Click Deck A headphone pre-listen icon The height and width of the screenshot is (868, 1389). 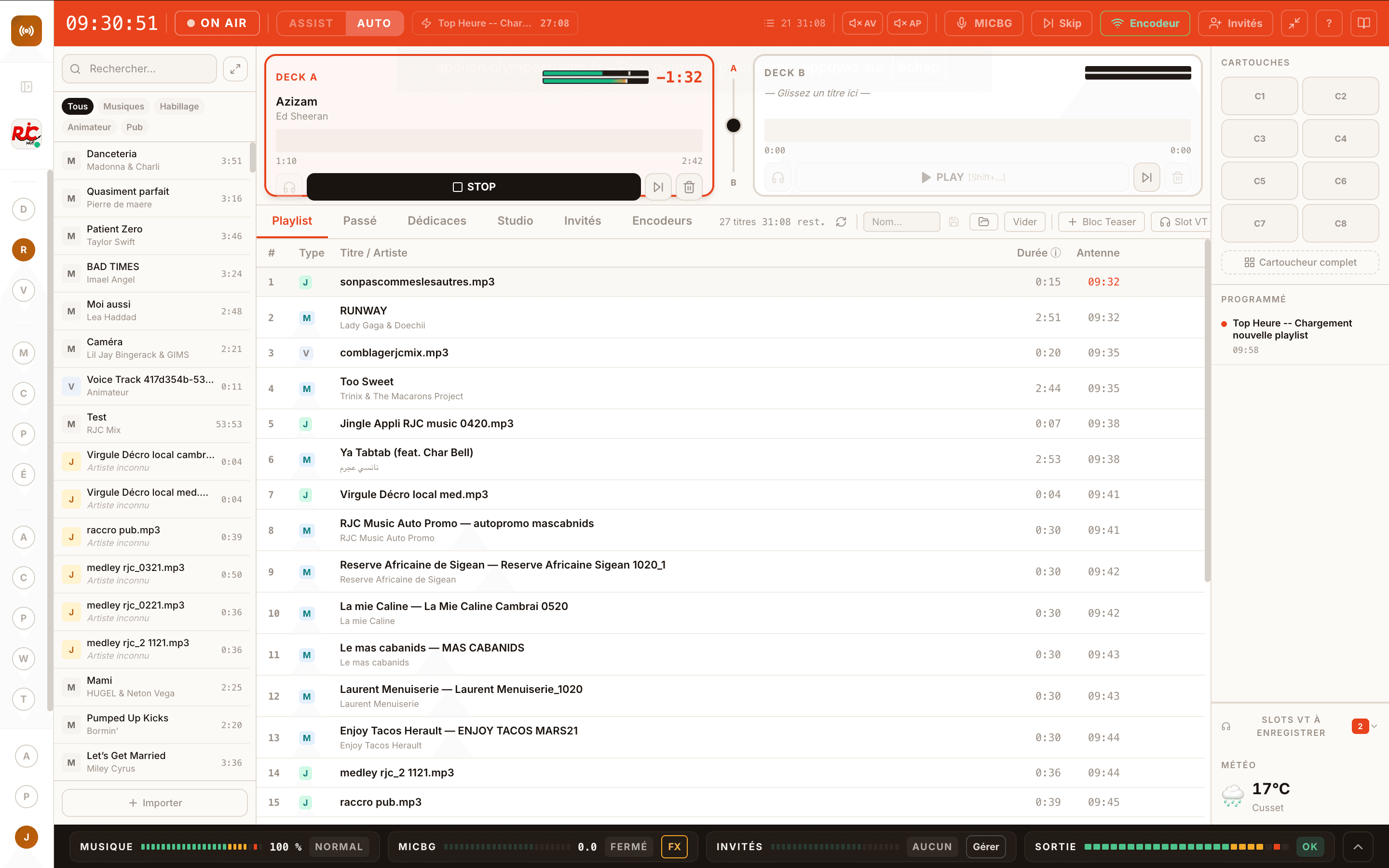click(289, 187)
